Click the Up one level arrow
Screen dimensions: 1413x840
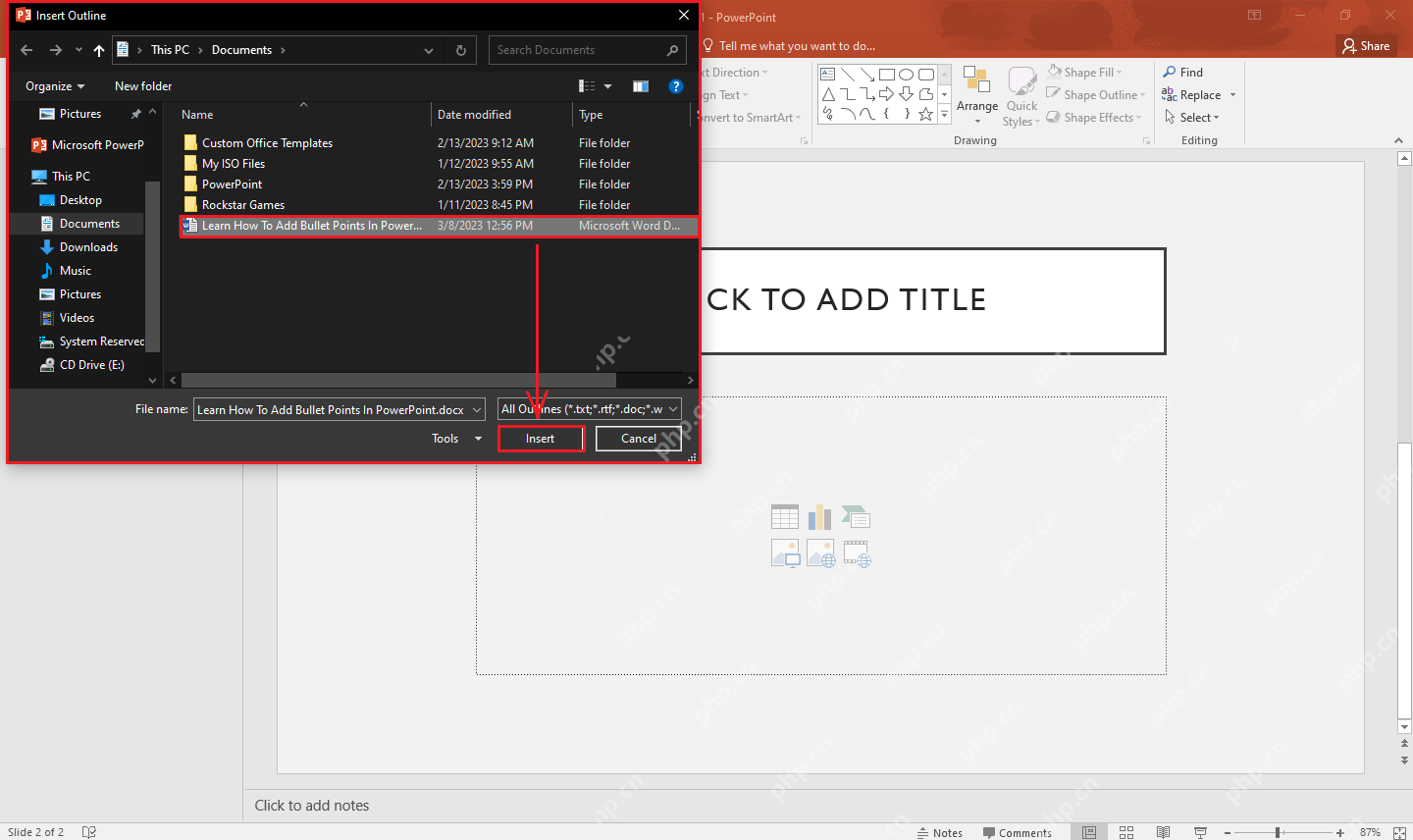click(99, 50)
